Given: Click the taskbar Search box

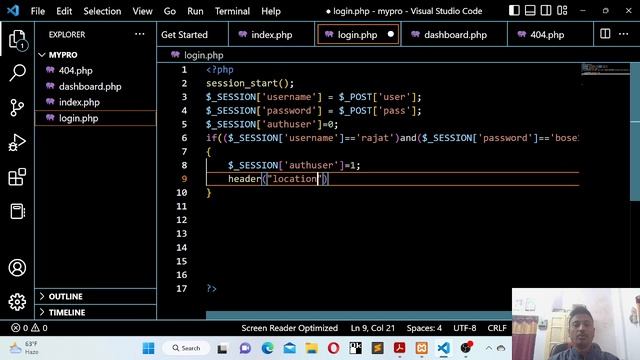Looking at the screenshot, I should pyautogui.click(x=186, y=348).
